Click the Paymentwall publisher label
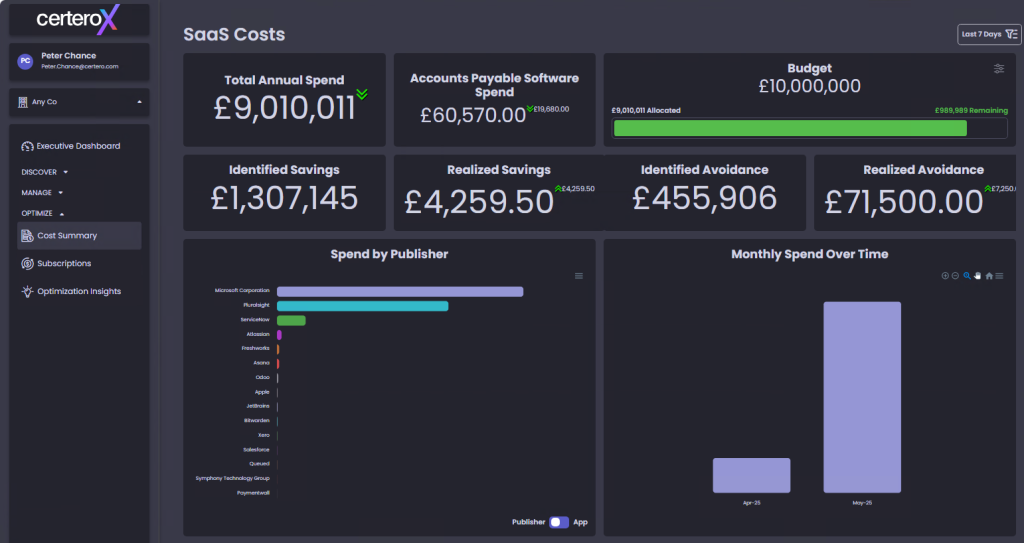 click(x=253, y=493)
